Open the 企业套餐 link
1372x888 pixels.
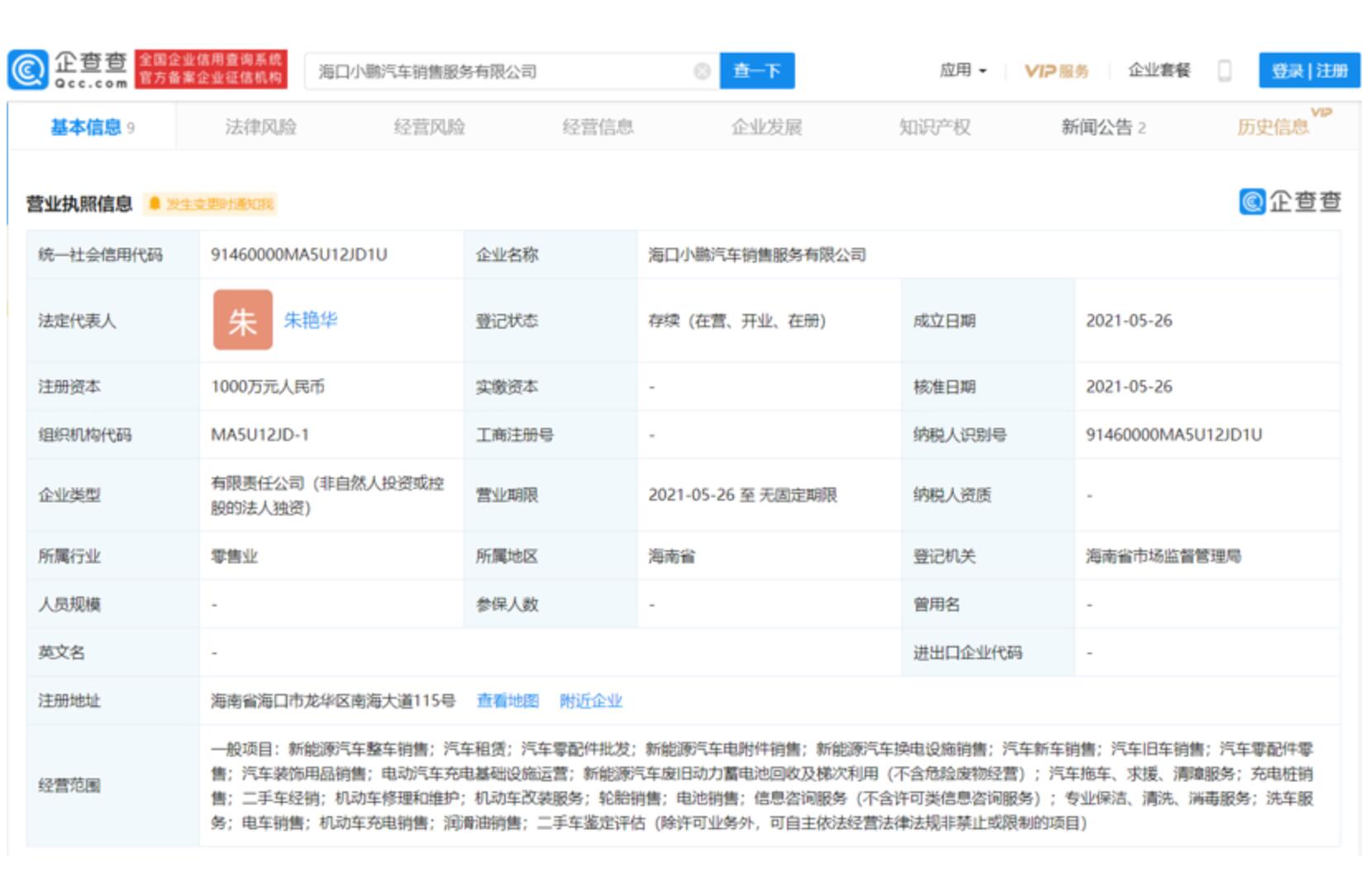pos(1159,71)
